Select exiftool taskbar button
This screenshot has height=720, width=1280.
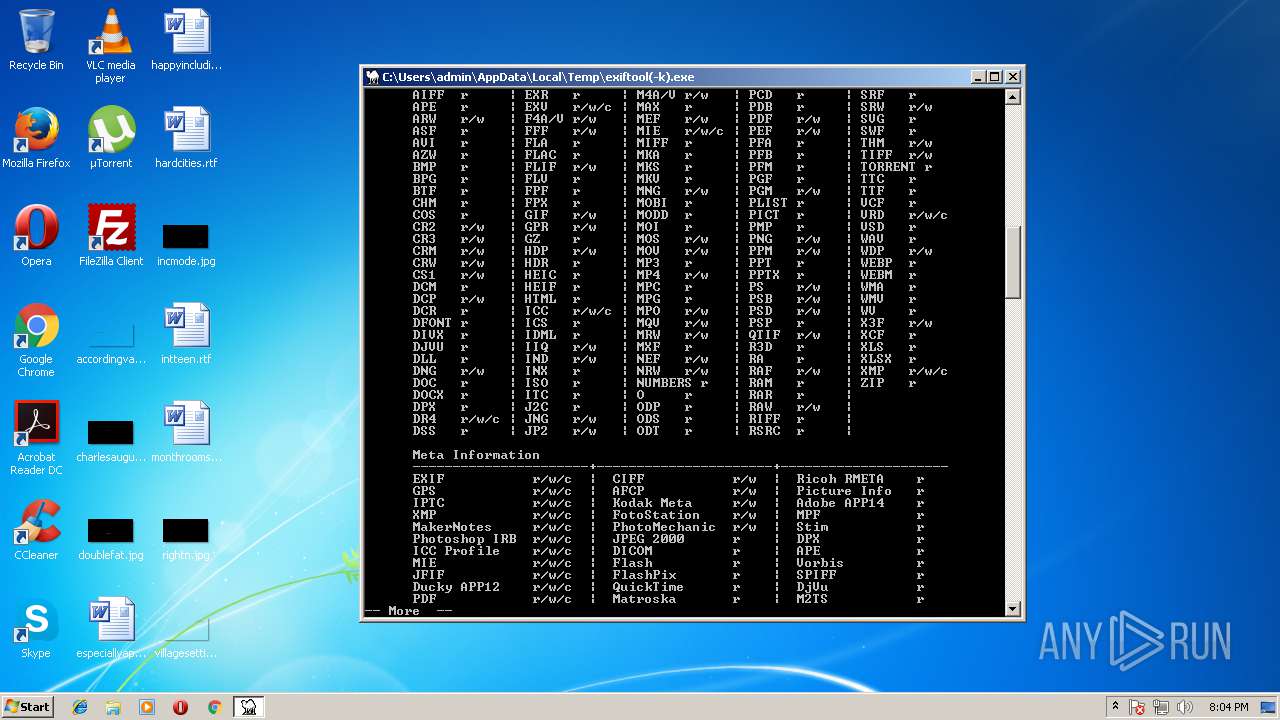pyautogui.click(x=248, y=707)
